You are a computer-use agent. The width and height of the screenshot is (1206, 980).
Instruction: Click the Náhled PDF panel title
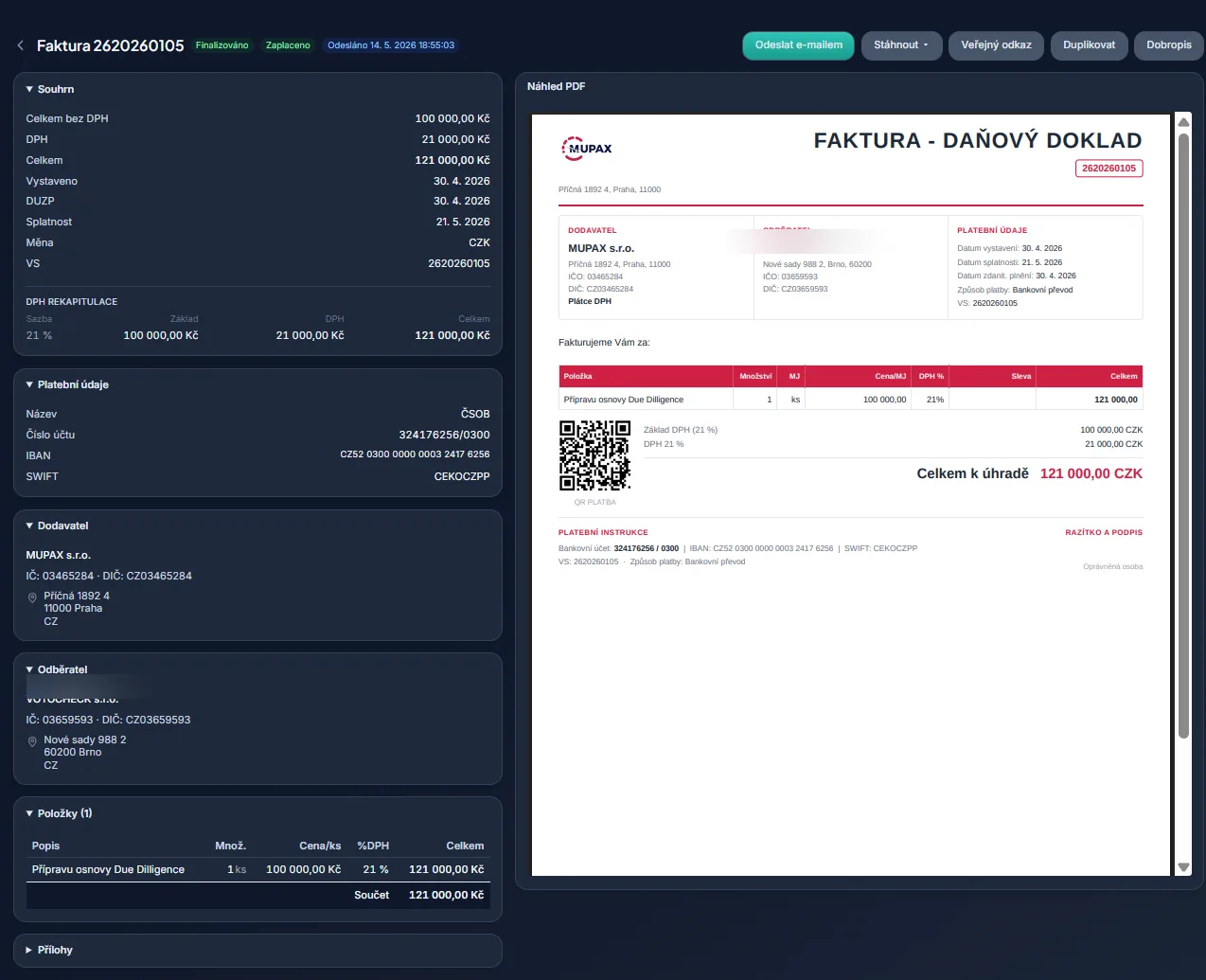pos(556,86)
